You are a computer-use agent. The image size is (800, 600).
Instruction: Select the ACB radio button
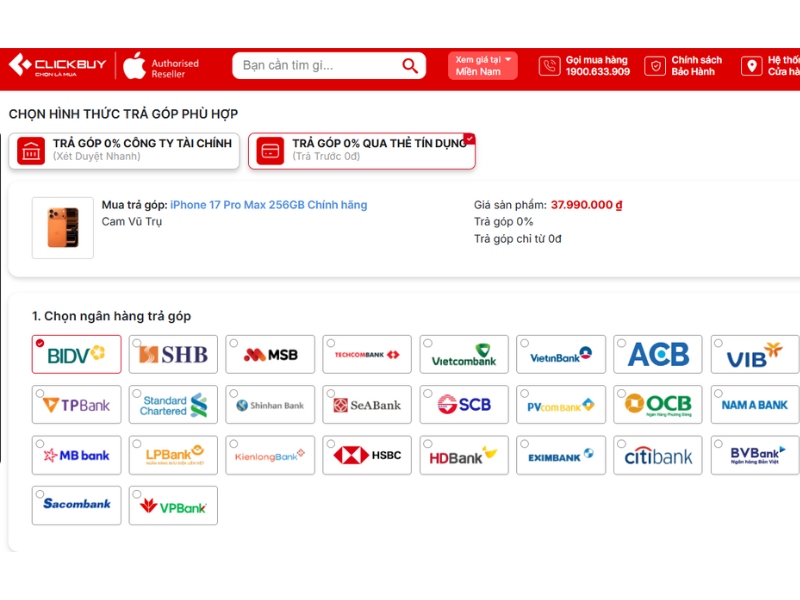[621, 343]
